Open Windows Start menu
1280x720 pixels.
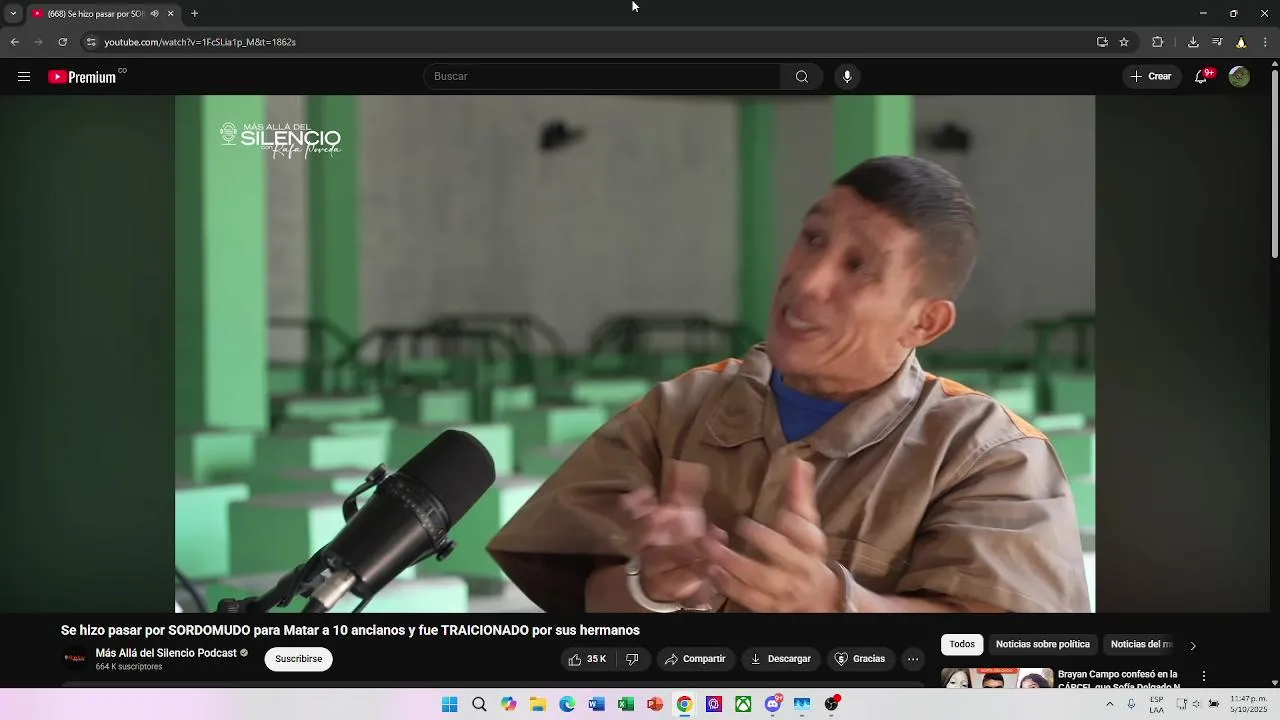(450, 704)
